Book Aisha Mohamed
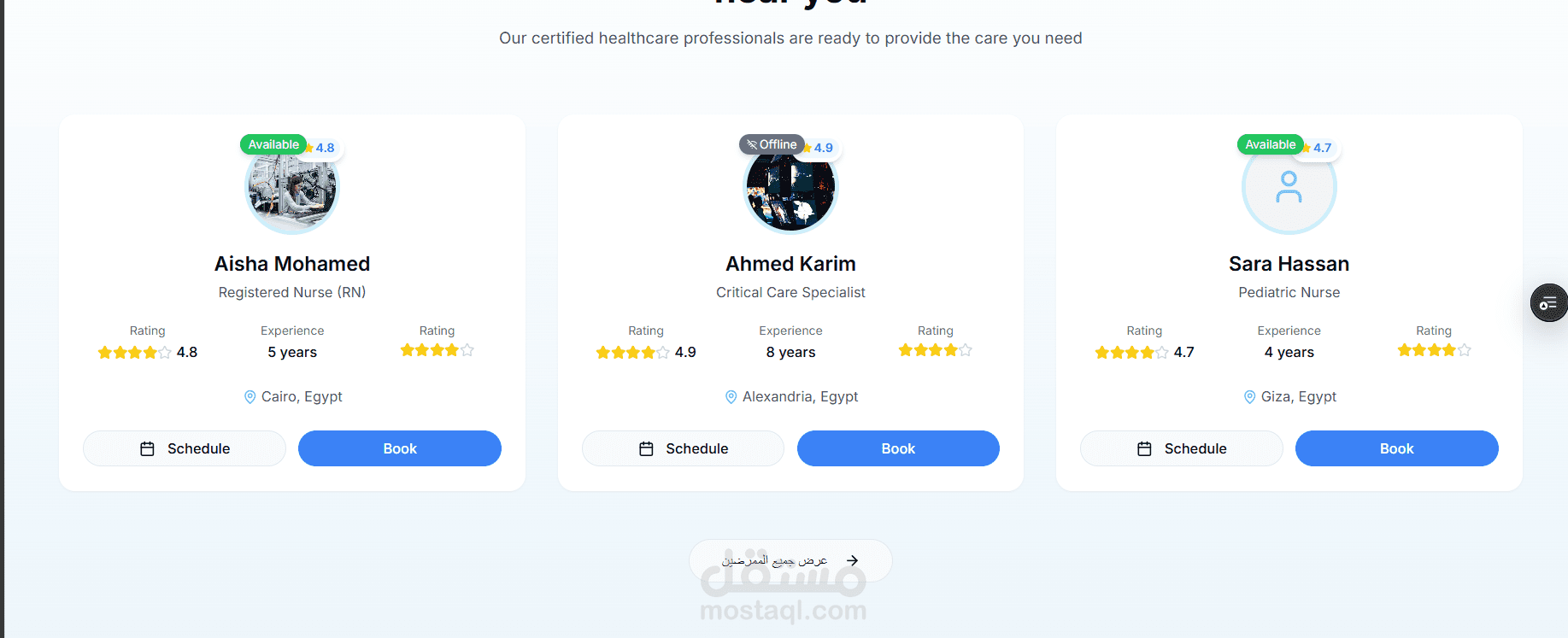 point(400,448)
